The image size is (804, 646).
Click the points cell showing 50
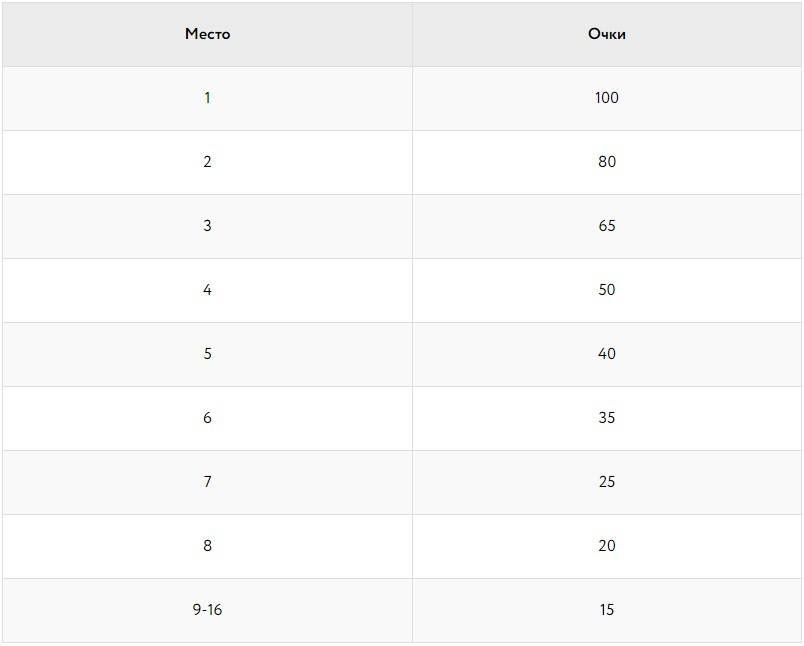click(x=607, y=290)
